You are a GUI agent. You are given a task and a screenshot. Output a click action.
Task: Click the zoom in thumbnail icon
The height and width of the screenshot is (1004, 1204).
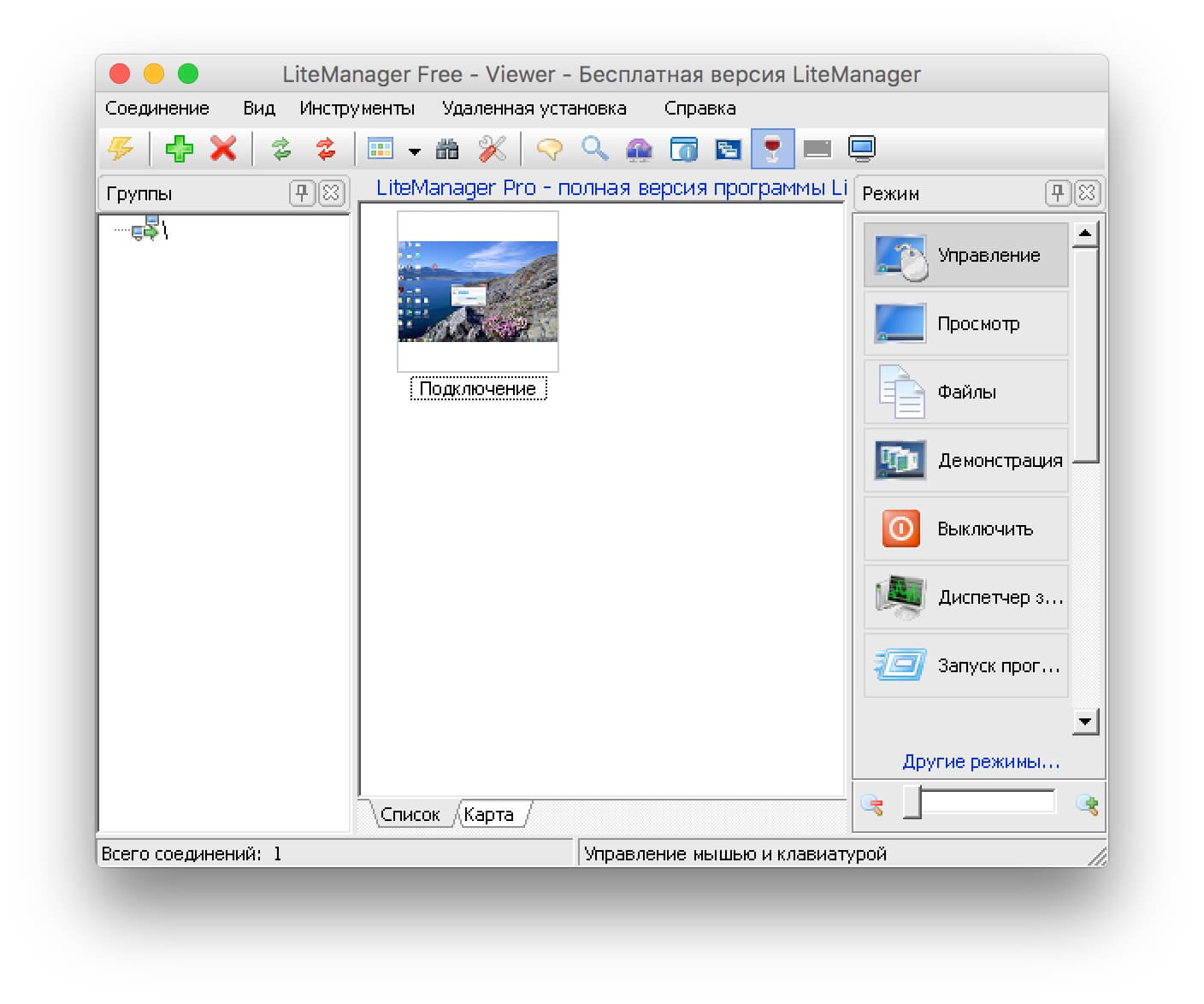pos(1087,804)
